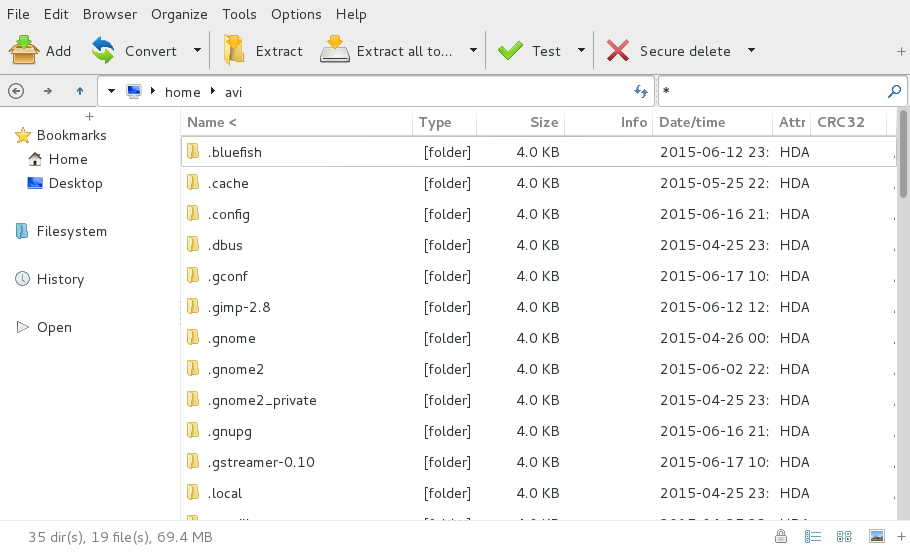Select Filesystem in the sidebar
910x552 pixels.
tap(71, 231)
